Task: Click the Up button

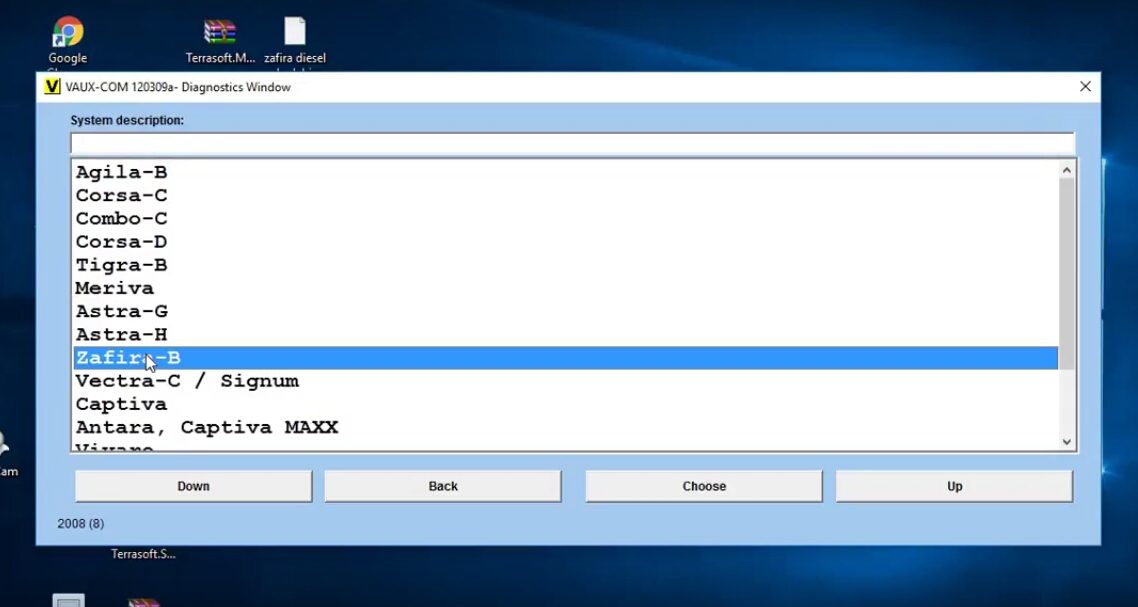Action: (x=954, y=486)
